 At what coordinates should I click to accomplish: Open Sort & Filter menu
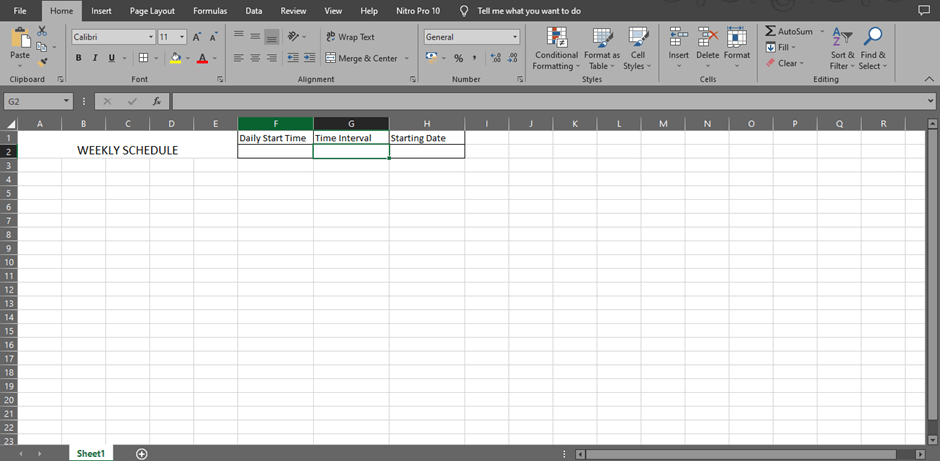pyautogui.click(x=842, y=49)
